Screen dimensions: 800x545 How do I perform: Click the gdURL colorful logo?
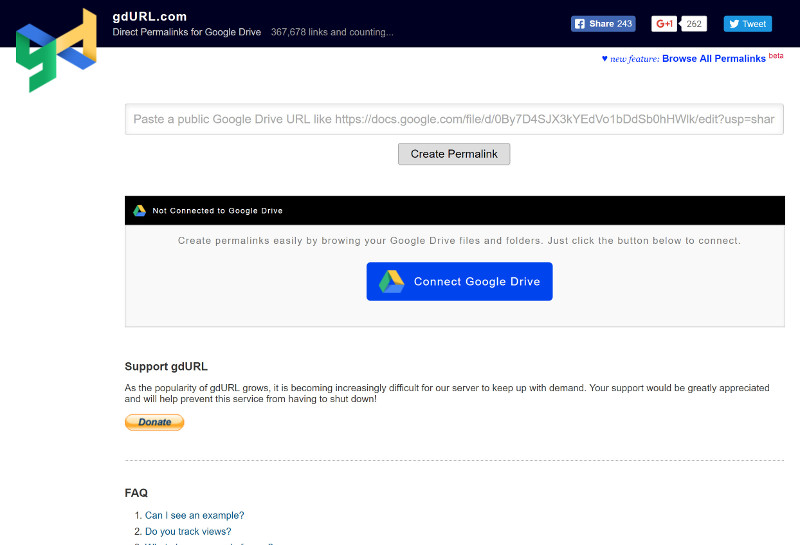pos(56,50)
